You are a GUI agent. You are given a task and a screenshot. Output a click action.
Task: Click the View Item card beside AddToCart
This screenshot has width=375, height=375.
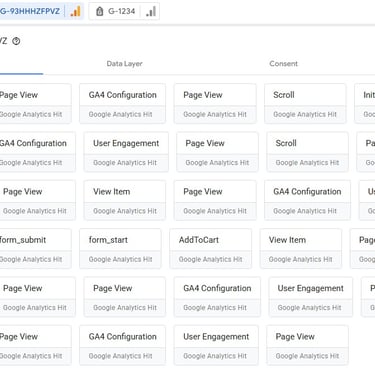point(301,249)
